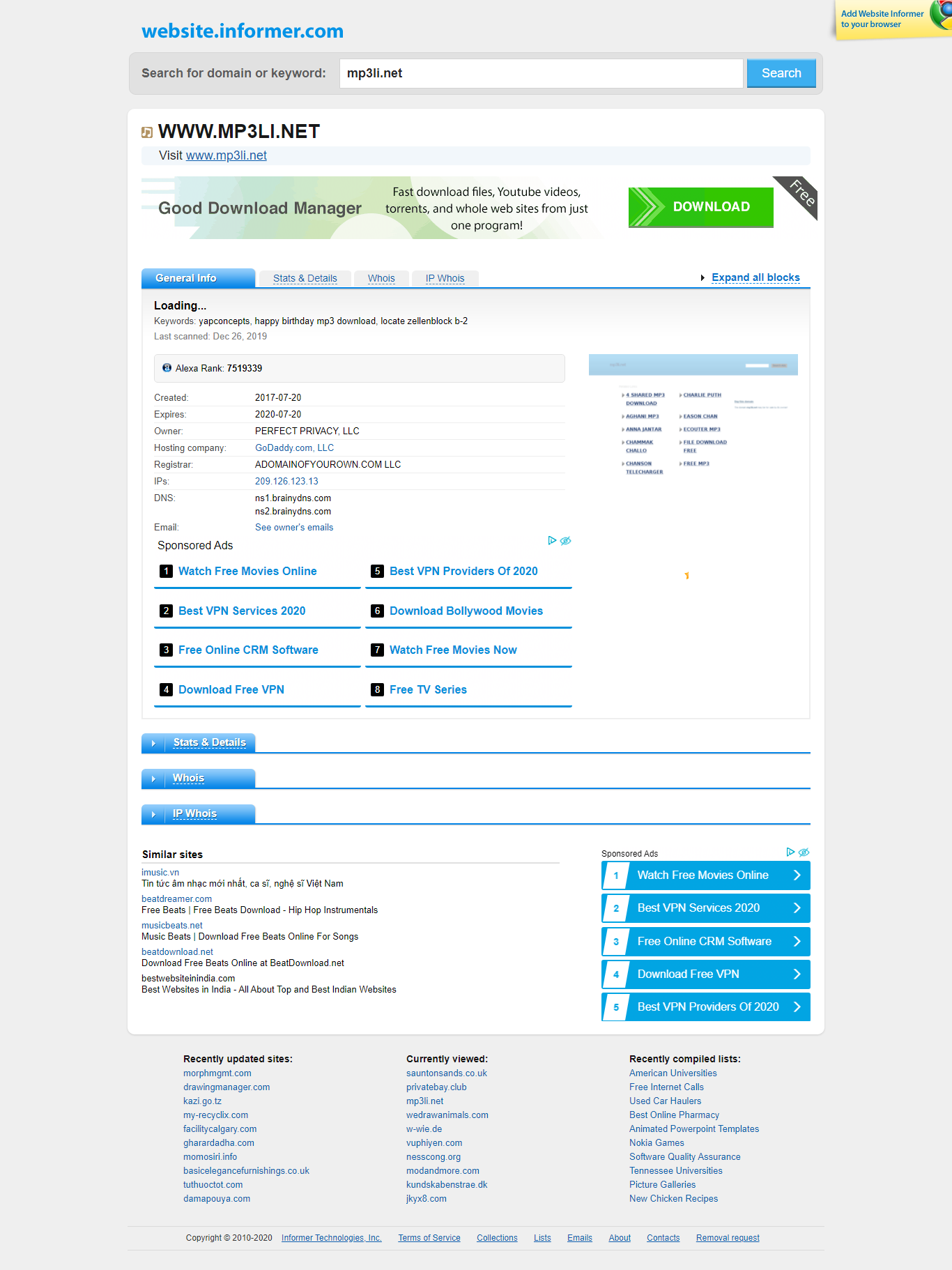
Task: Click the arrow on the Best VPN Services 2020 sidebar ad
Action: (x=797, y=908)
